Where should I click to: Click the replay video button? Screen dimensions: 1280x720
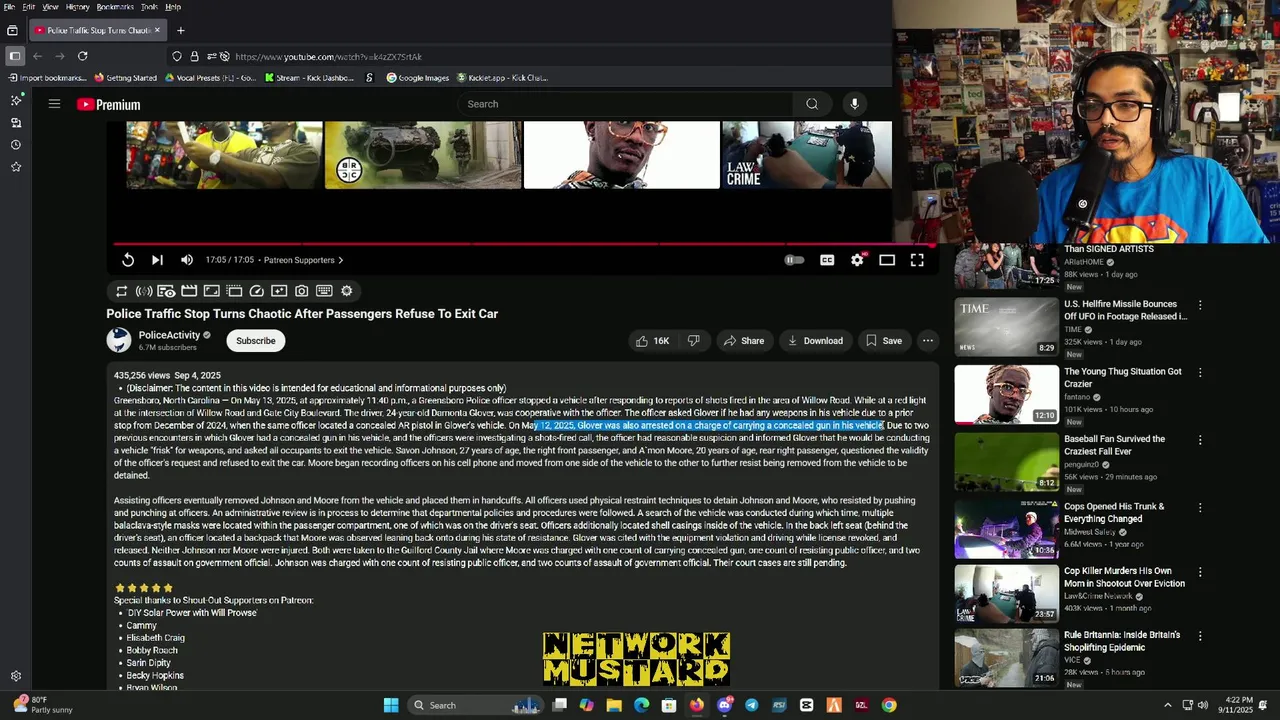[128, 260]
